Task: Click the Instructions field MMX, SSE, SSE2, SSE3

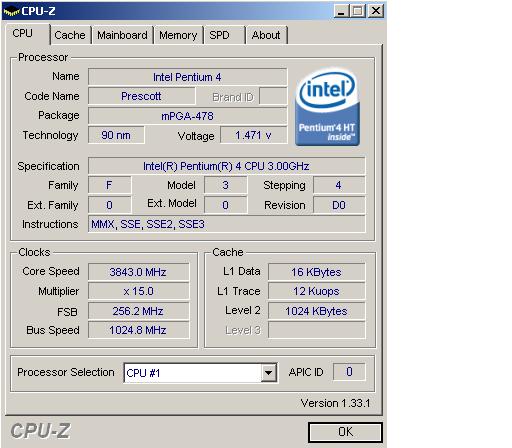Action: click(227, 224)
